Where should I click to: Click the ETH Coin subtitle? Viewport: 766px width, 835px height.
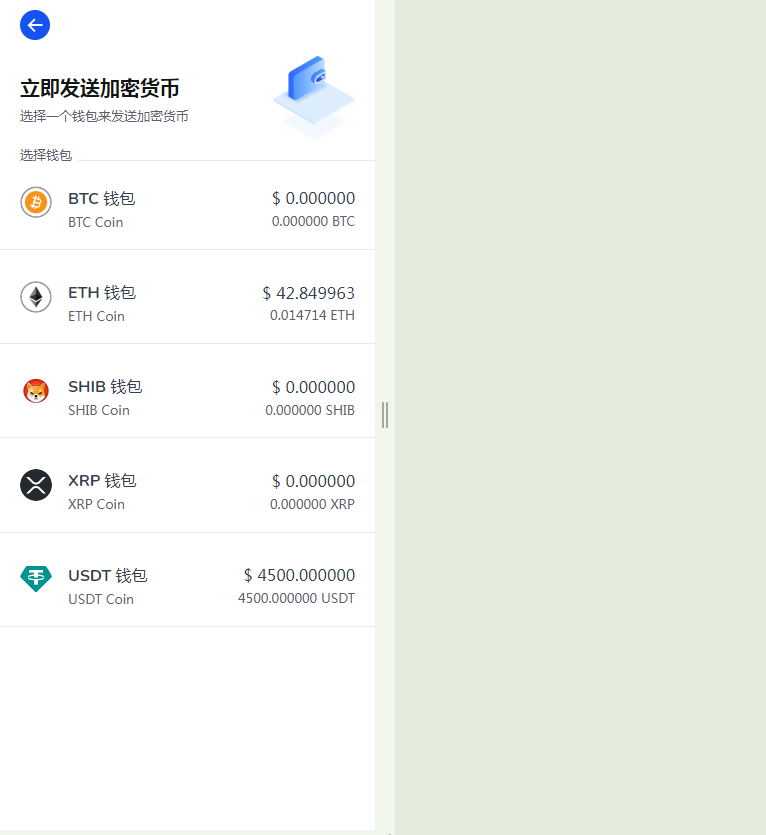point(96,316)
